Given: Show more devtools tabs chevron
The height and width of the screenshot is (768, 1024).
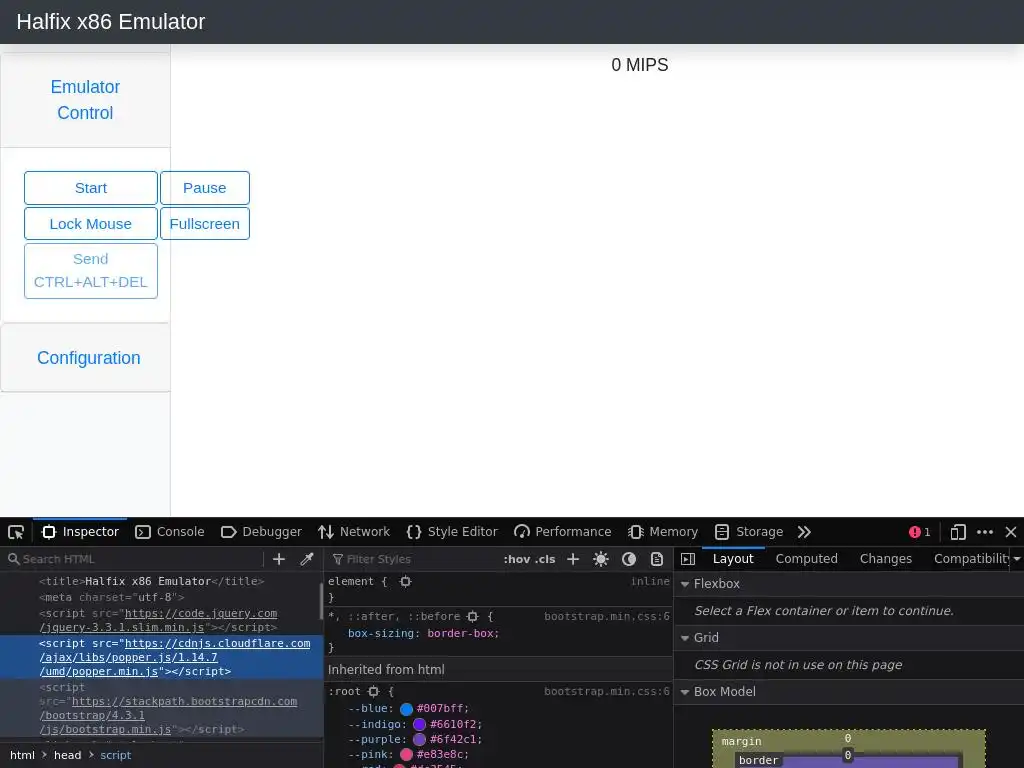Looking at the screenshot, I should tap(804, 532).
